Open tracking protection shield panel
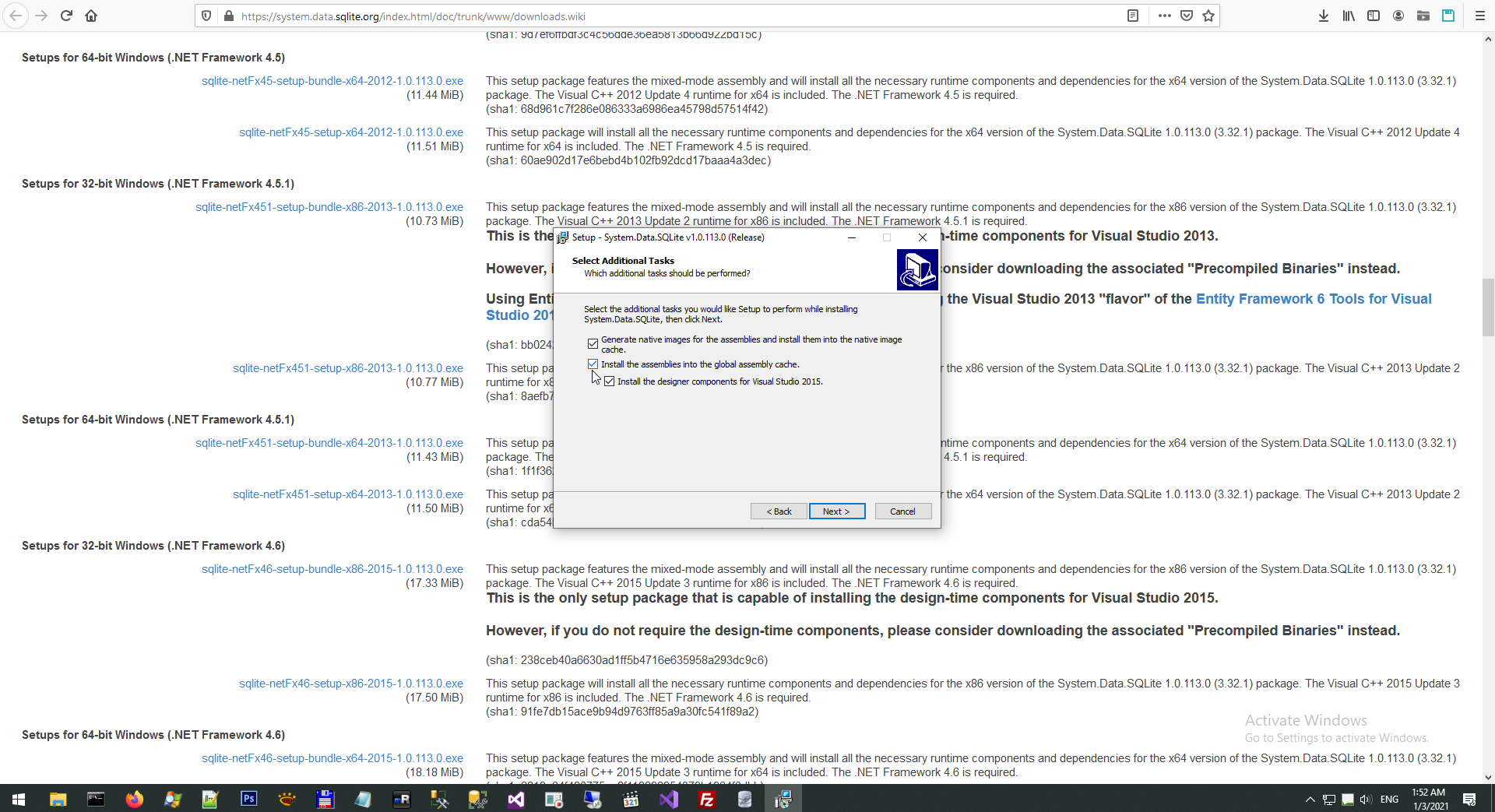 point(206,16)
